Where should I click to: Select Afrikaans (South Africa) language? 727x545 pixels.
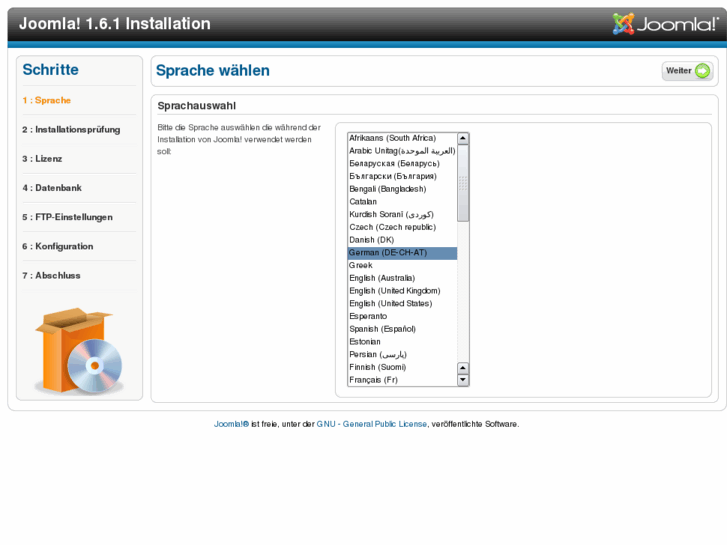click(x=402, y=138)
